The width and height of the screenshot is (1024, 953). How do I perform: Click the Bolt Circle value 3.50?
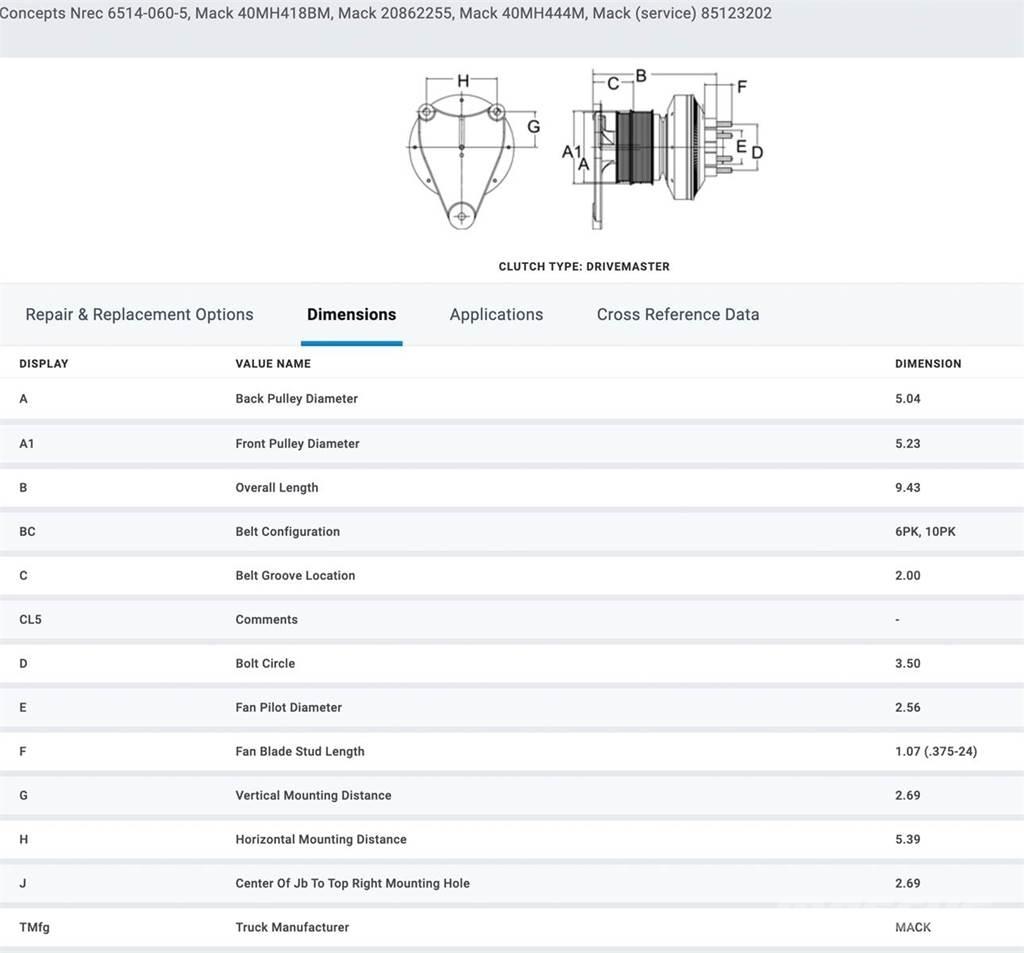907,663
